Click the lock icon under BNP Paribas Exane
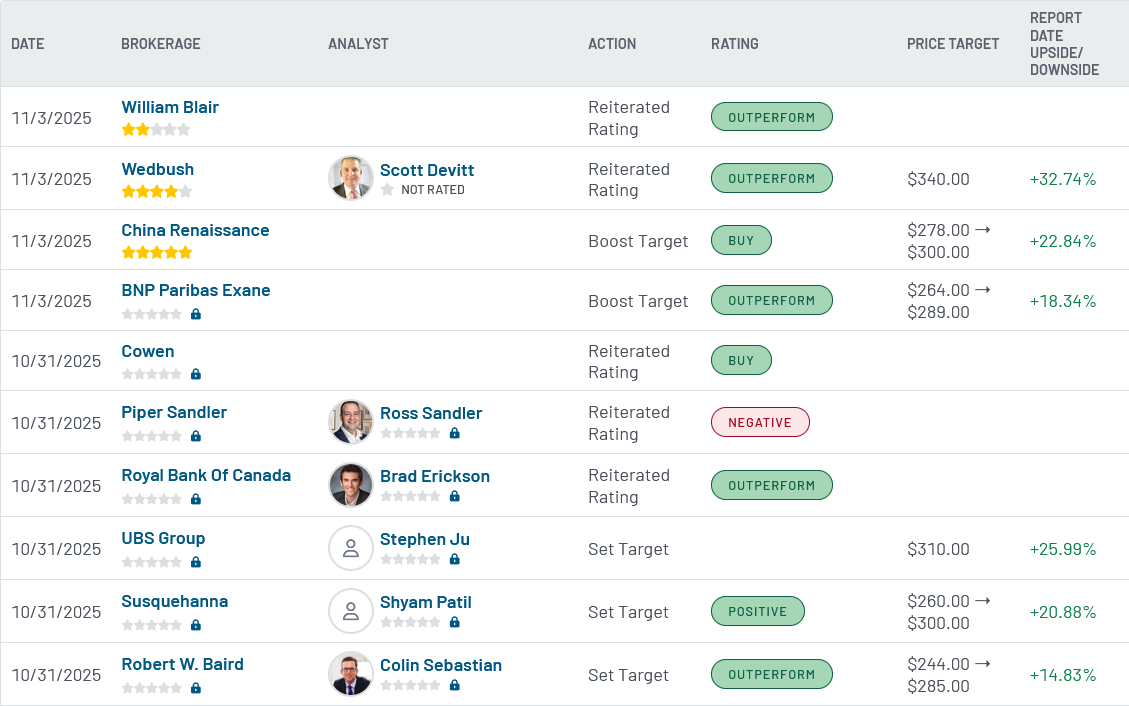Image resolution: width=1129 pixels, height=706 pixels. pyautogui.click(x=196, y=314)
